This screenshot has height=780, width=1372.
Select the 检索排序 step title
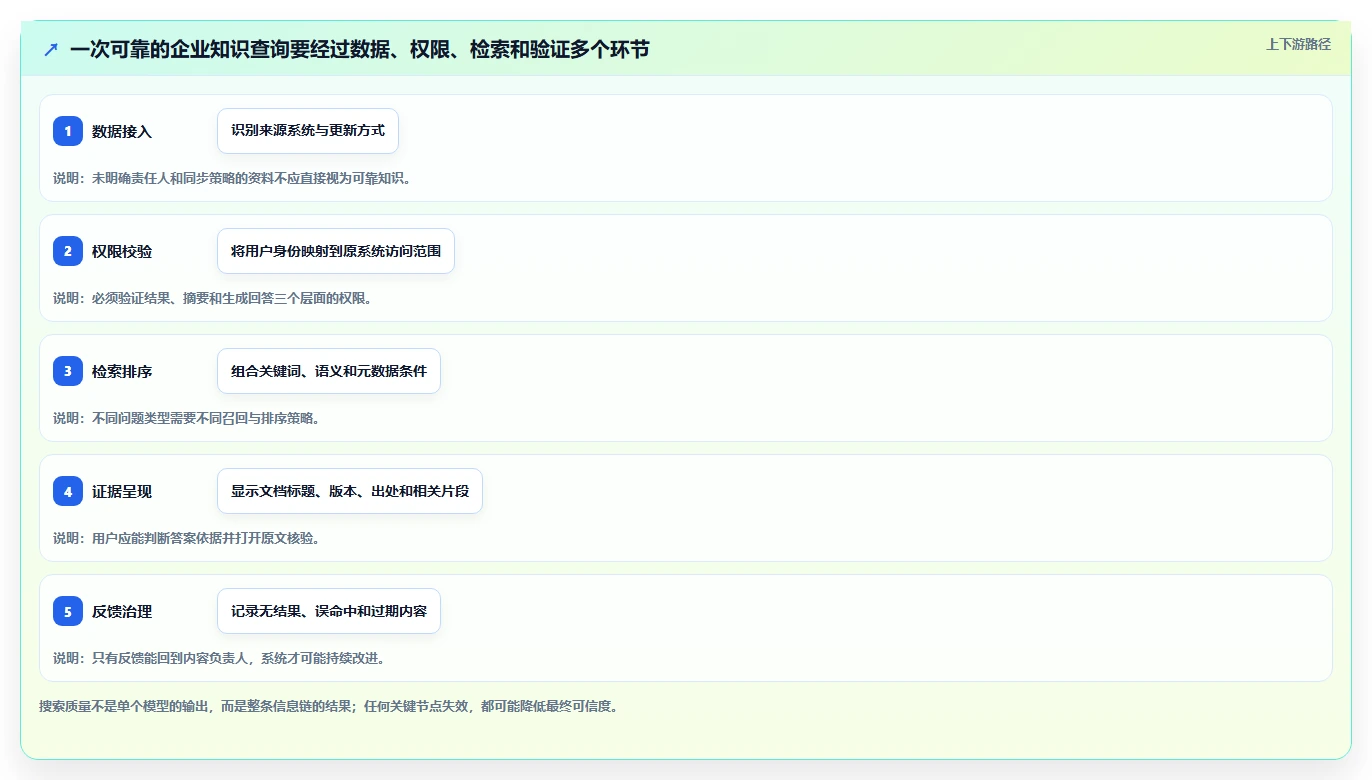122,371
